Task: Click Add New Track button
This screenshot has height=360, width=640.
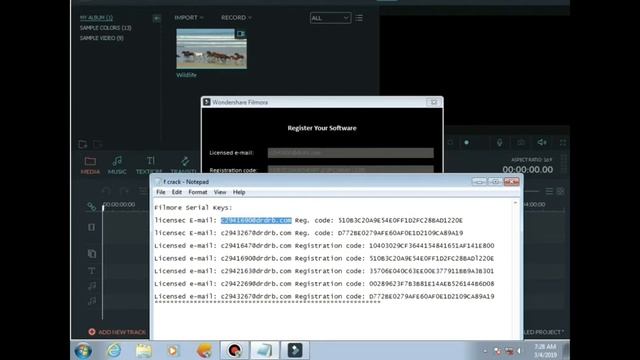Action: pos(117,332)
